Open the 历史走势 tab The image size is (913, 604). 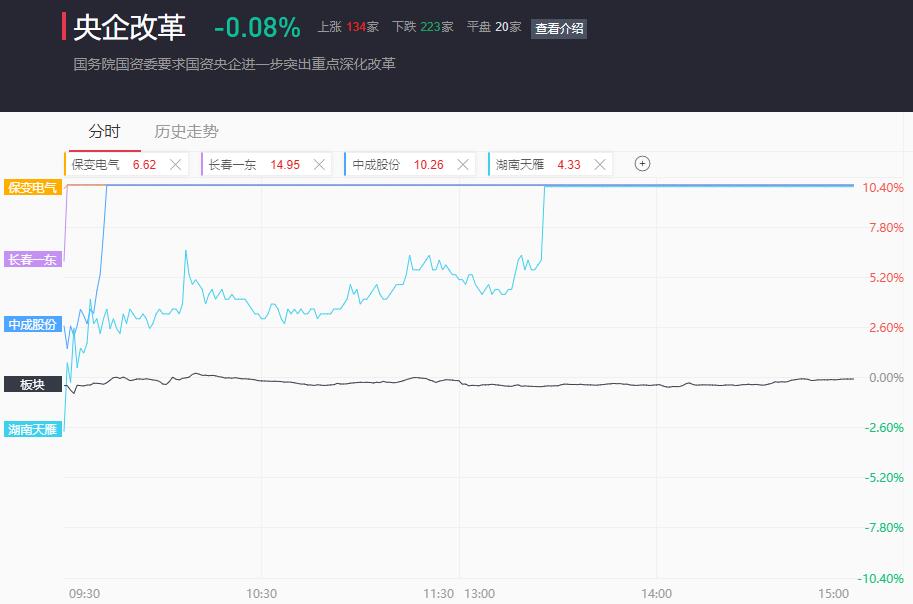click(x=186, y=131)
